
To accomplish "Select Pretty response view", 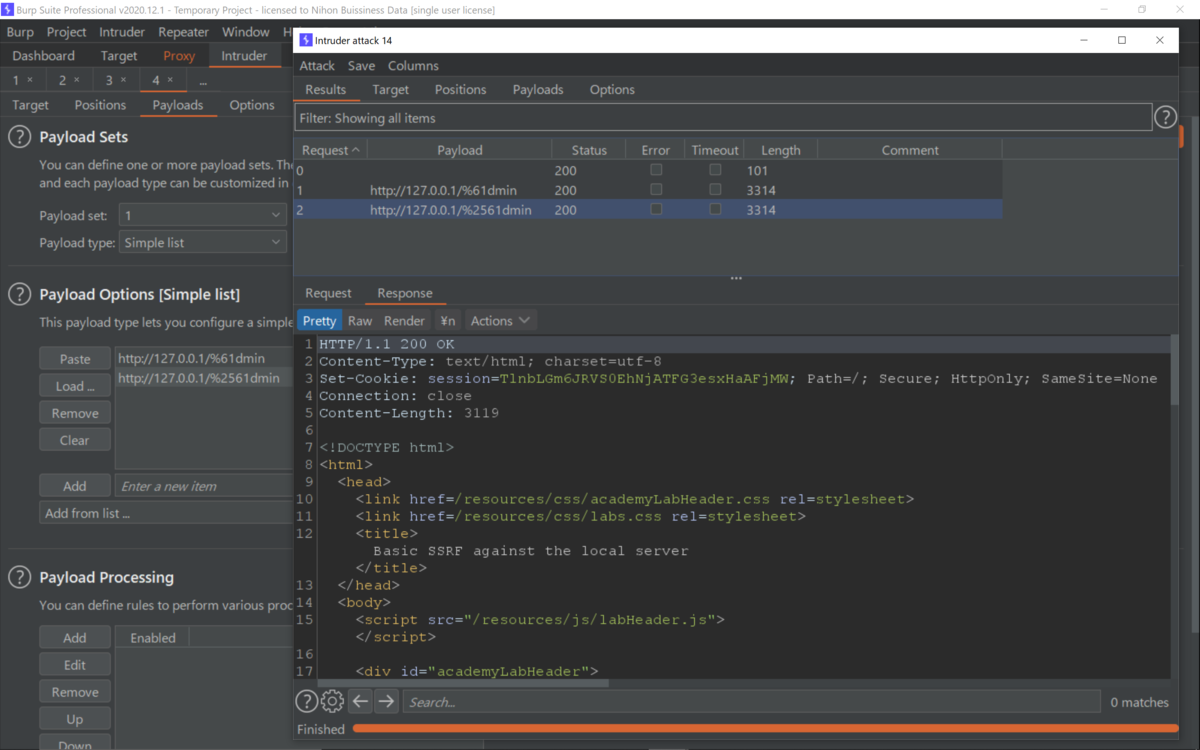I will click(x=319, y=321).
